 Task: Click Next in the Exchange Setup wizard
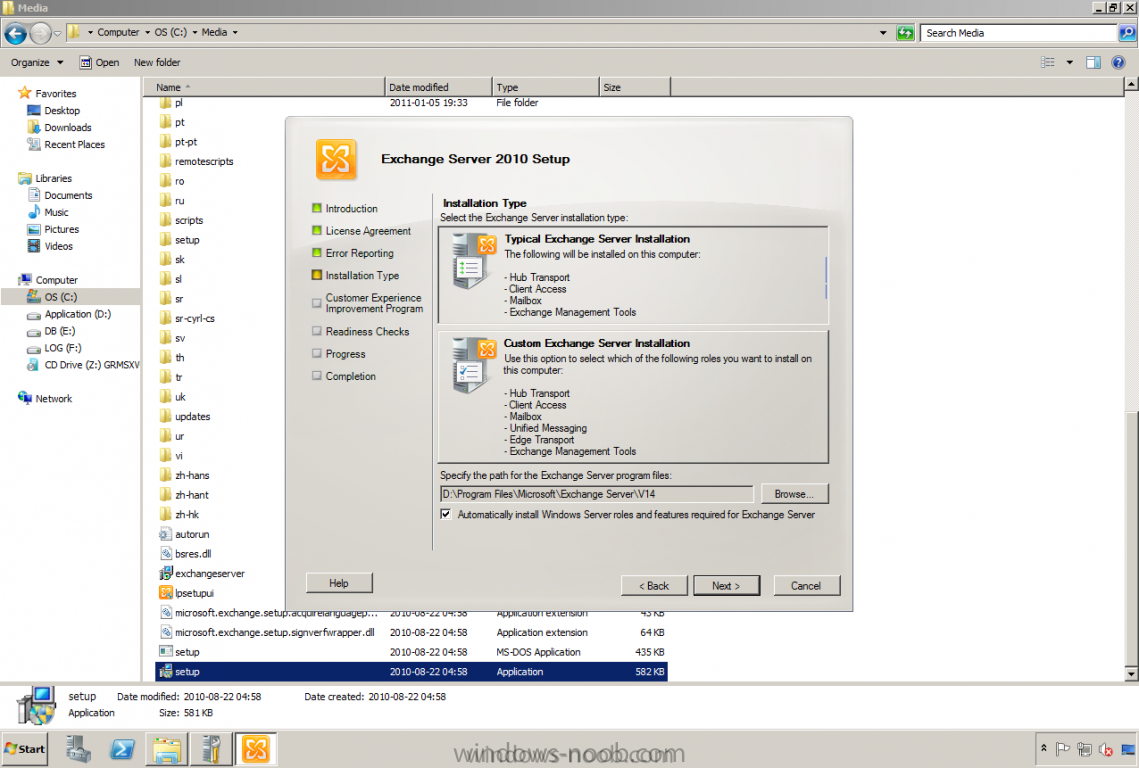click(x=726, y=586)
